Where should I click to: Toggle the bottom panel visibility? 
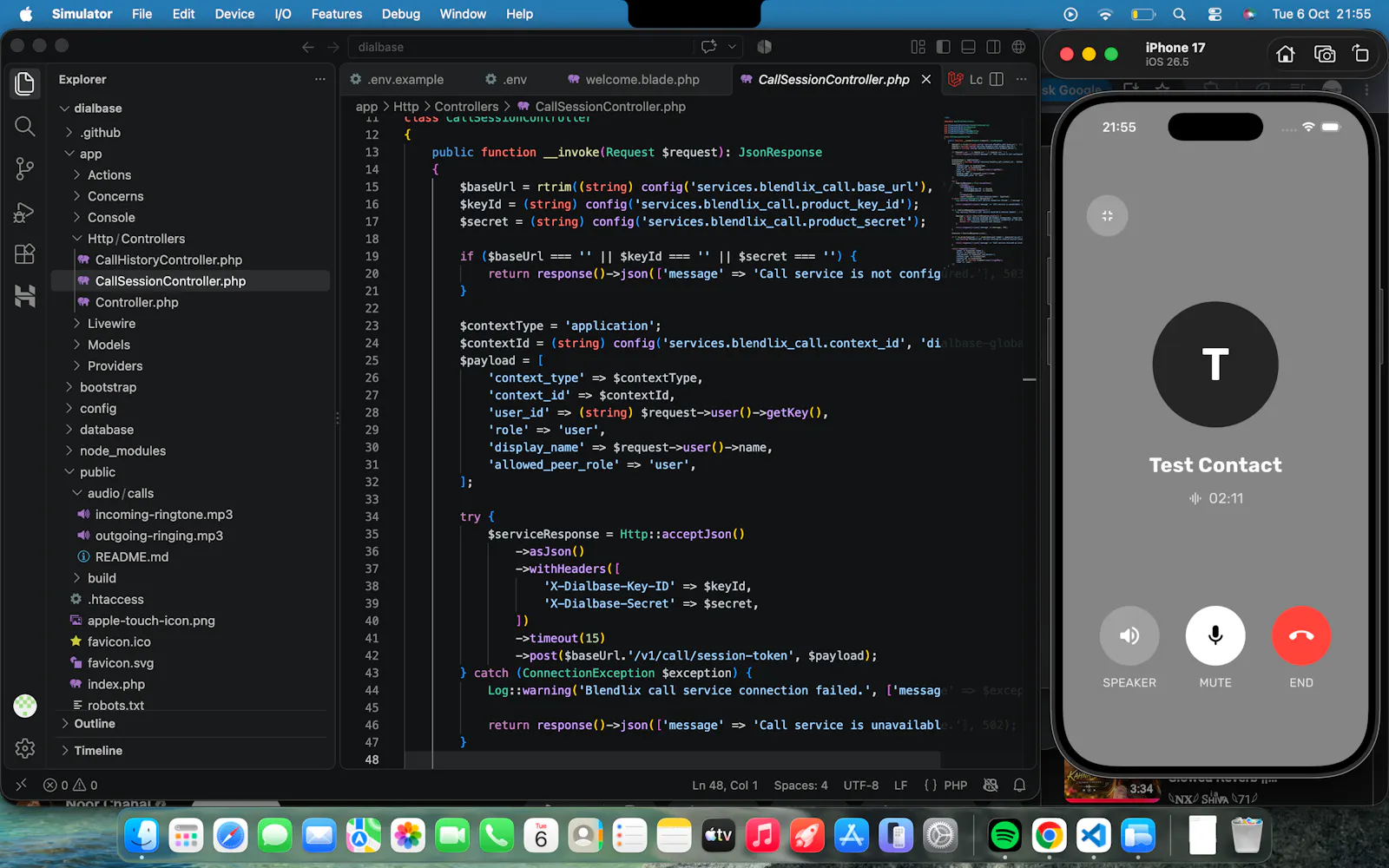point(969,47)
